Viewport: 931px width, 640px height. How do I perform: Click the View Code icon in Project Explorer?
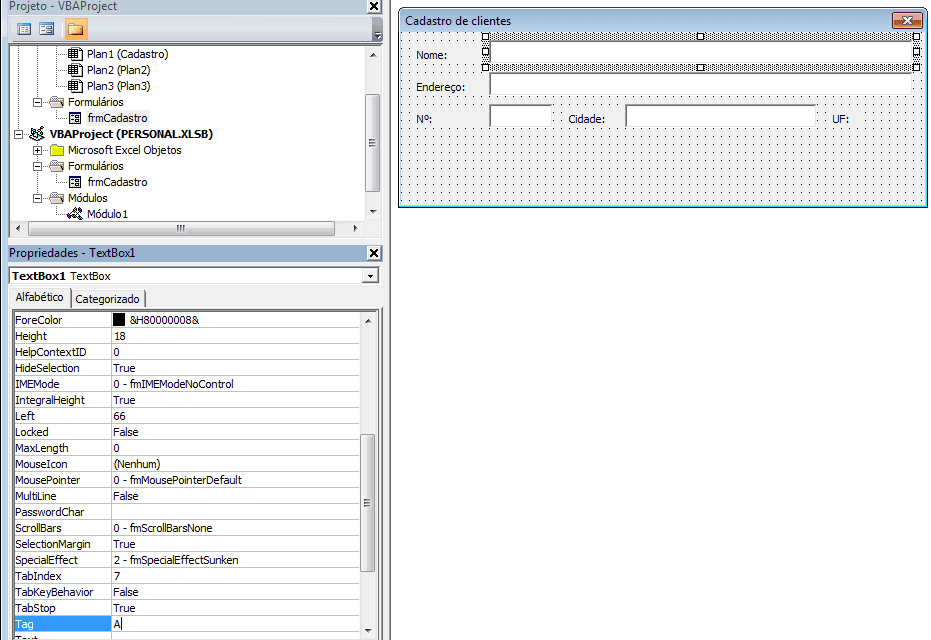pyautogui.click(x=22, y=28)
